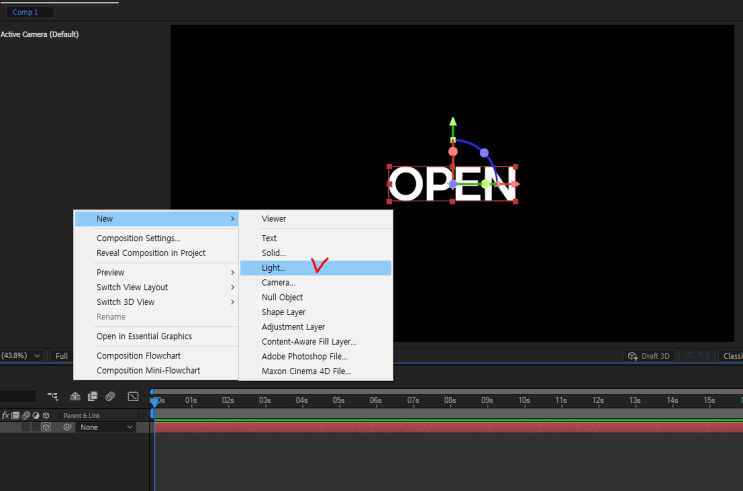
Task: Open the Full resolution dropdown
Action: 62,356
